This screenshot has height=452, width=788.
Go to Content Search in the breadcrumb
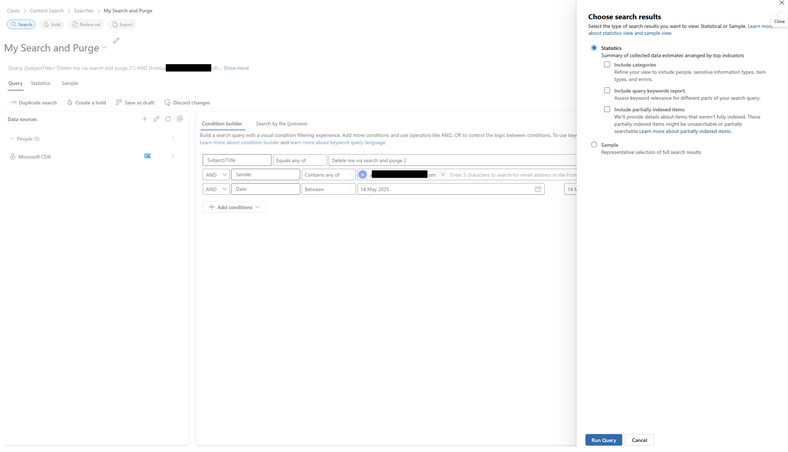click(x=47, y=11)
